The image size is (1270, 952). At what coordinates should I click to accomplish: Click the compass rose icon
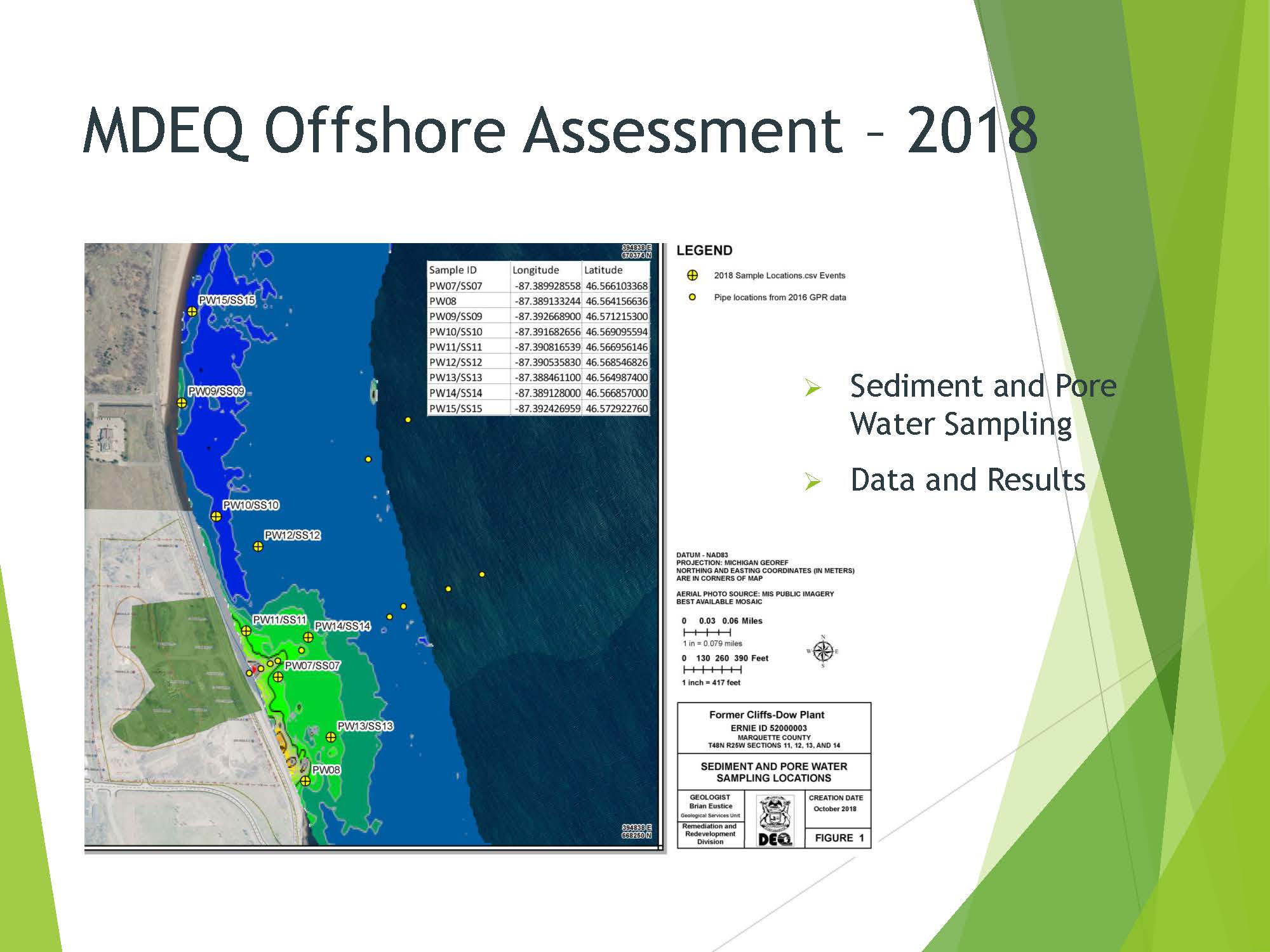(823, 651)
